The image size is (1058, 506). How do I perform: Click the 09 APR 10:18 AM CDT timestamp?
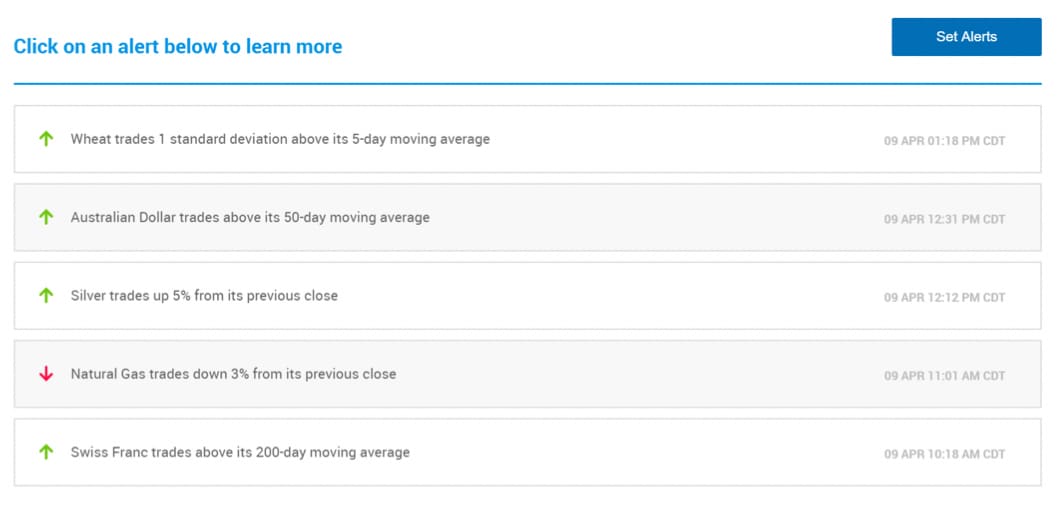tap(944, 454)
